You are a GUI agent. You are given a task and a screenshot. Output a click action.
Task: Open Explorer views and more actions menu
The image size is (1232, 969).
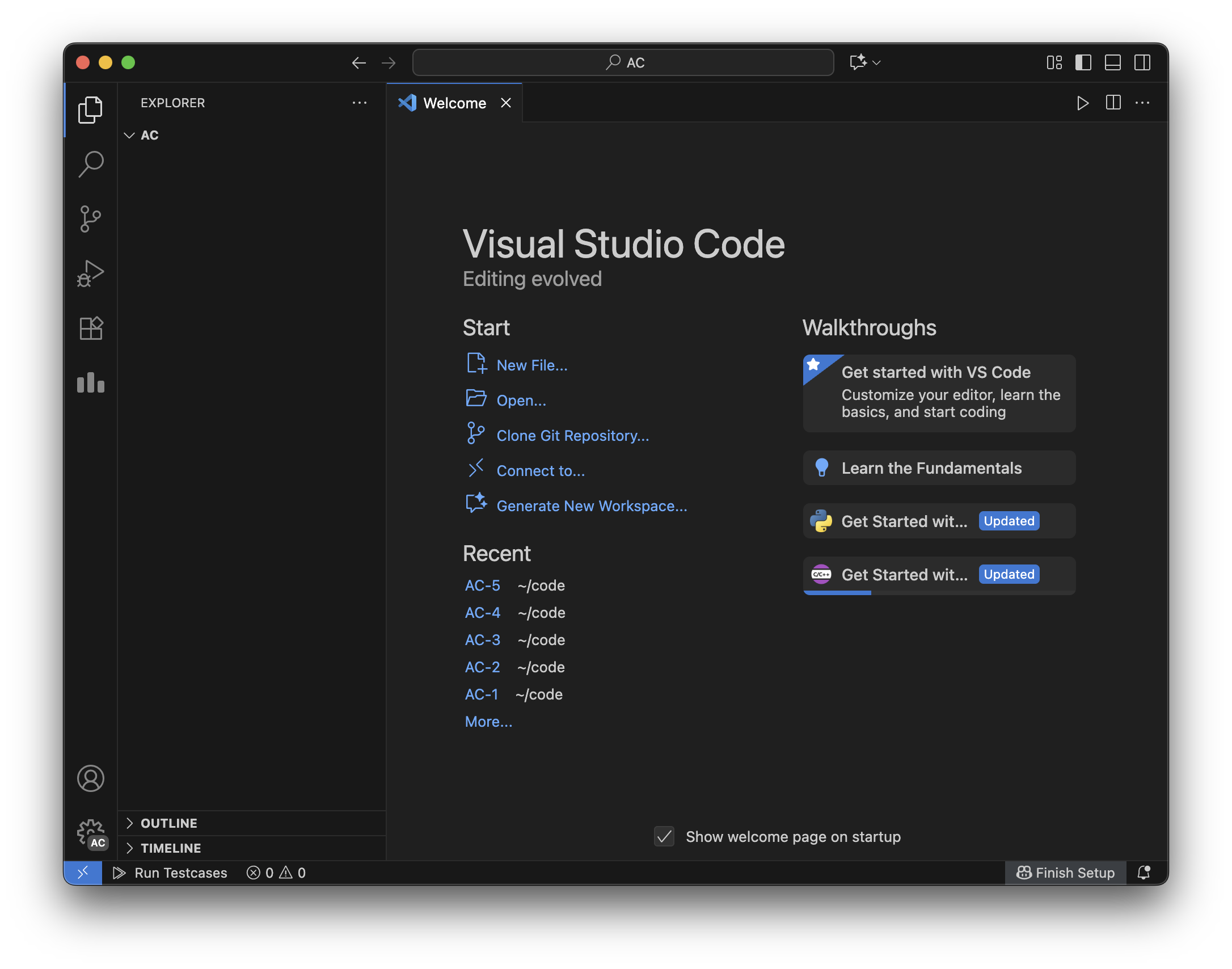point(359,103)
